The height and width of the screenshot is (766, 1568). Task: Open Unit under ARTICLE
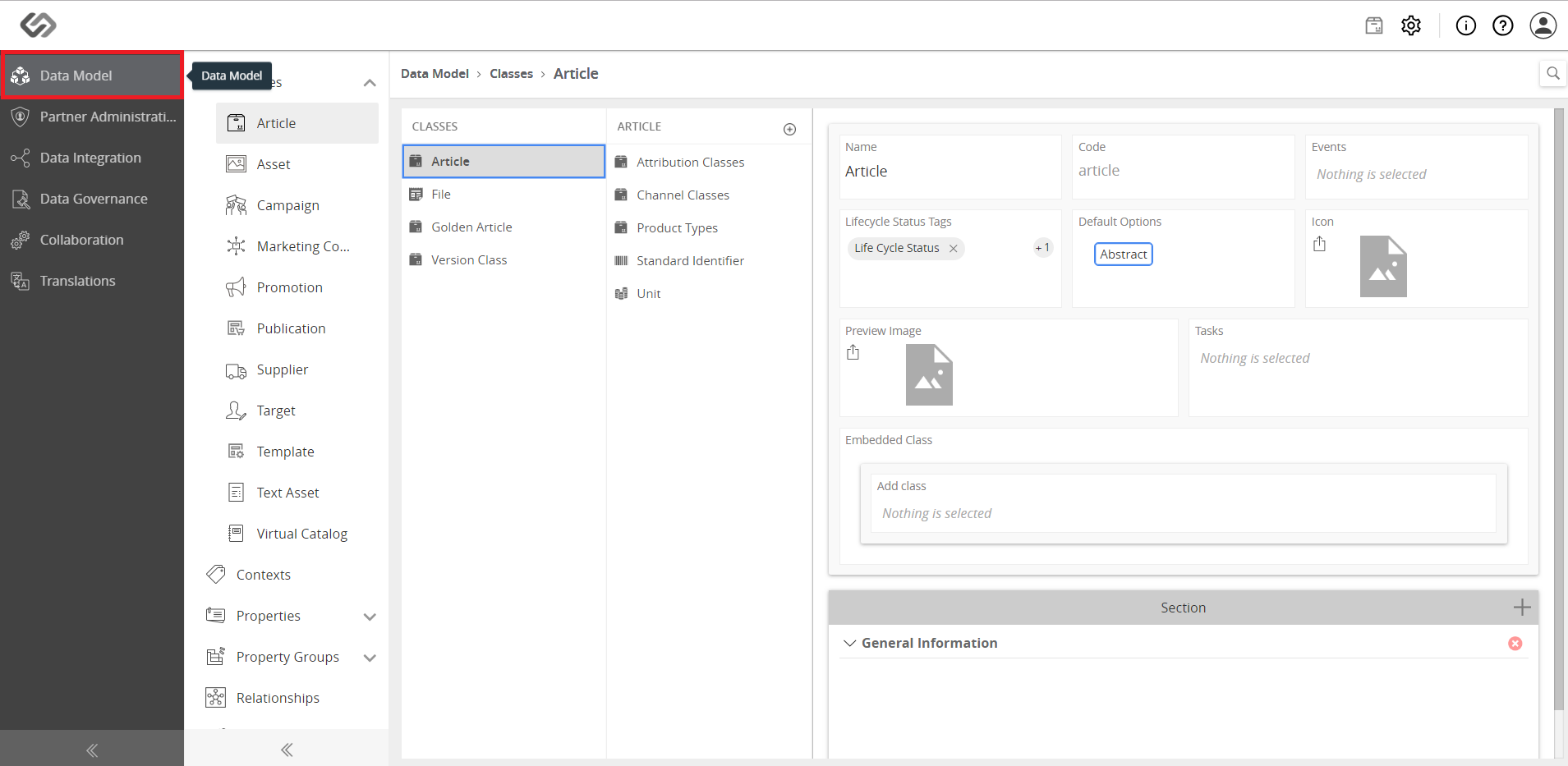(709, 294)
